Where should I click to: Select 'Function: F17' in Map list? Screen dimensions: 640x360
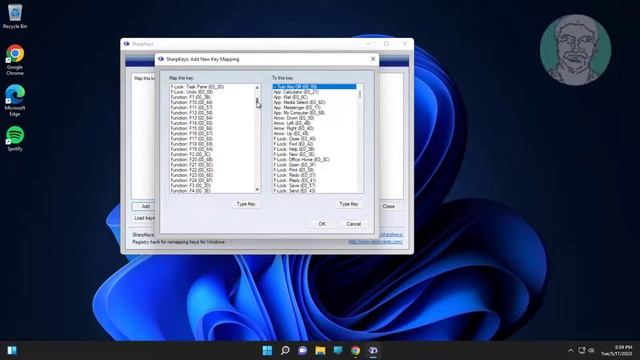pyautogui.click(x=191, y=139)
